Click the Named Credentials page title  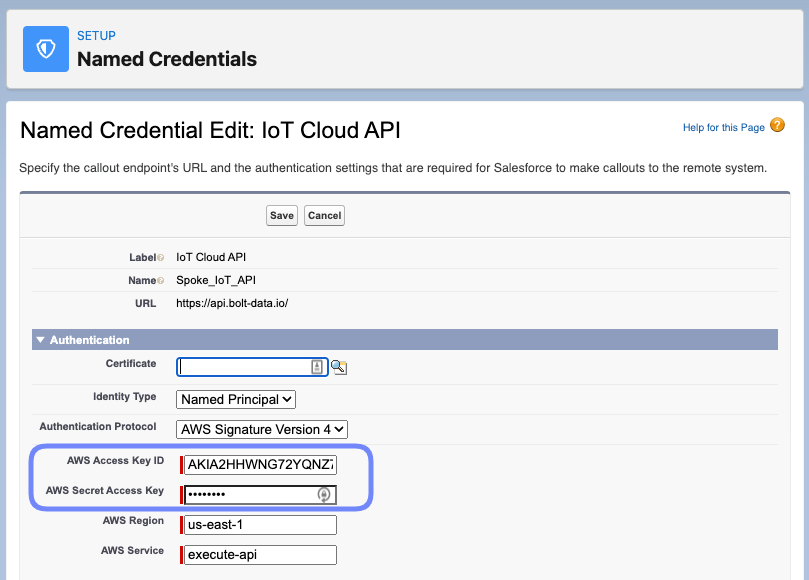point(167,59)
